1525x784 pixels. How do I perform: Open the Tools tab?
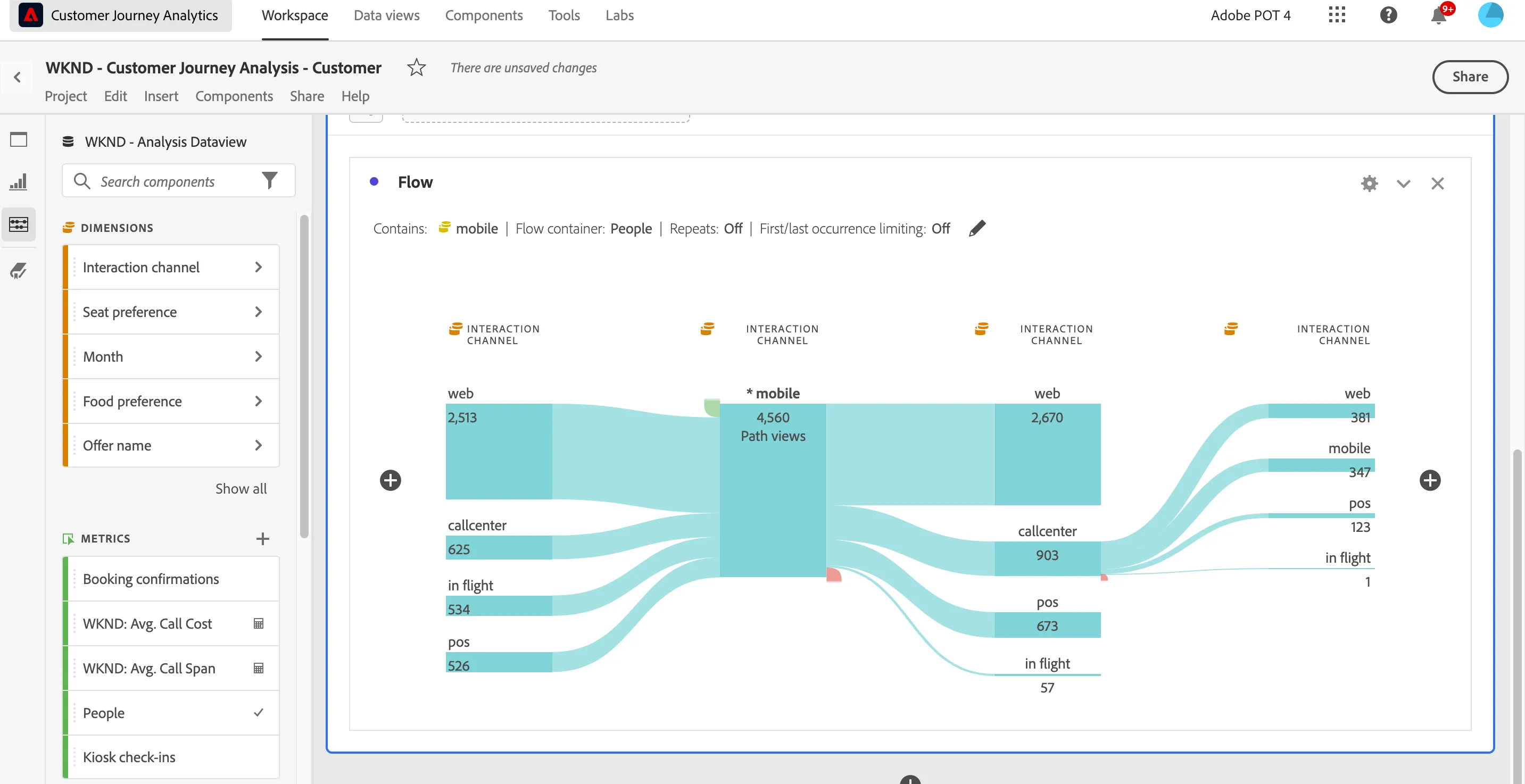(x=563, y=15)
